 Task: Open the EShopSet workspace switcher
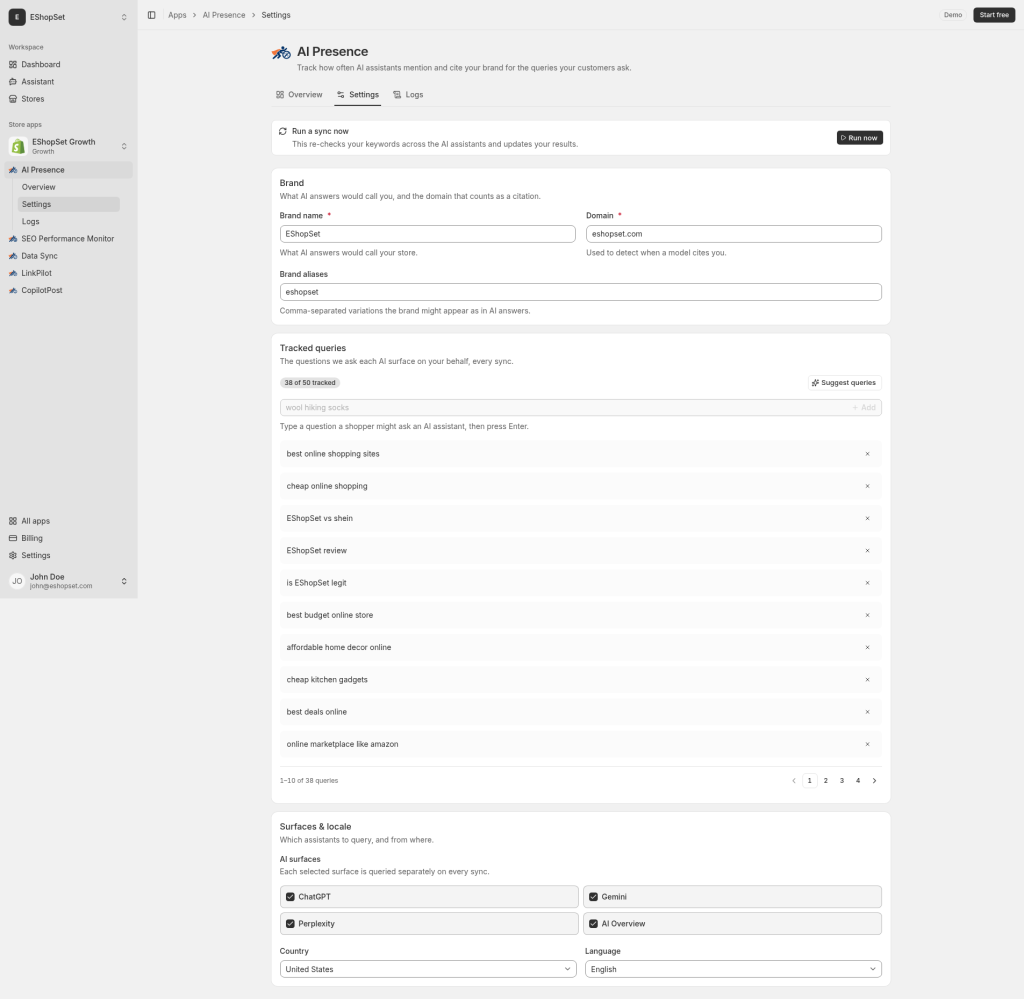tap(69, 17)
